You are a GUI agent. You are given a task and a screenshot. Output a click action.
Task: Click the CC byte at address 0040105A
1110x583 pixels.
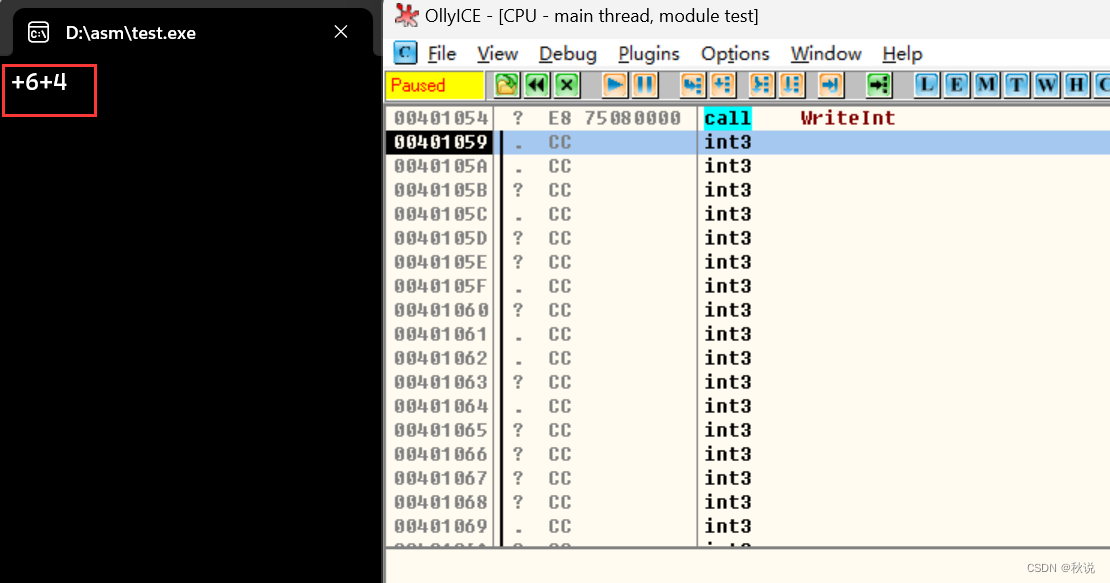coord(559,166)
